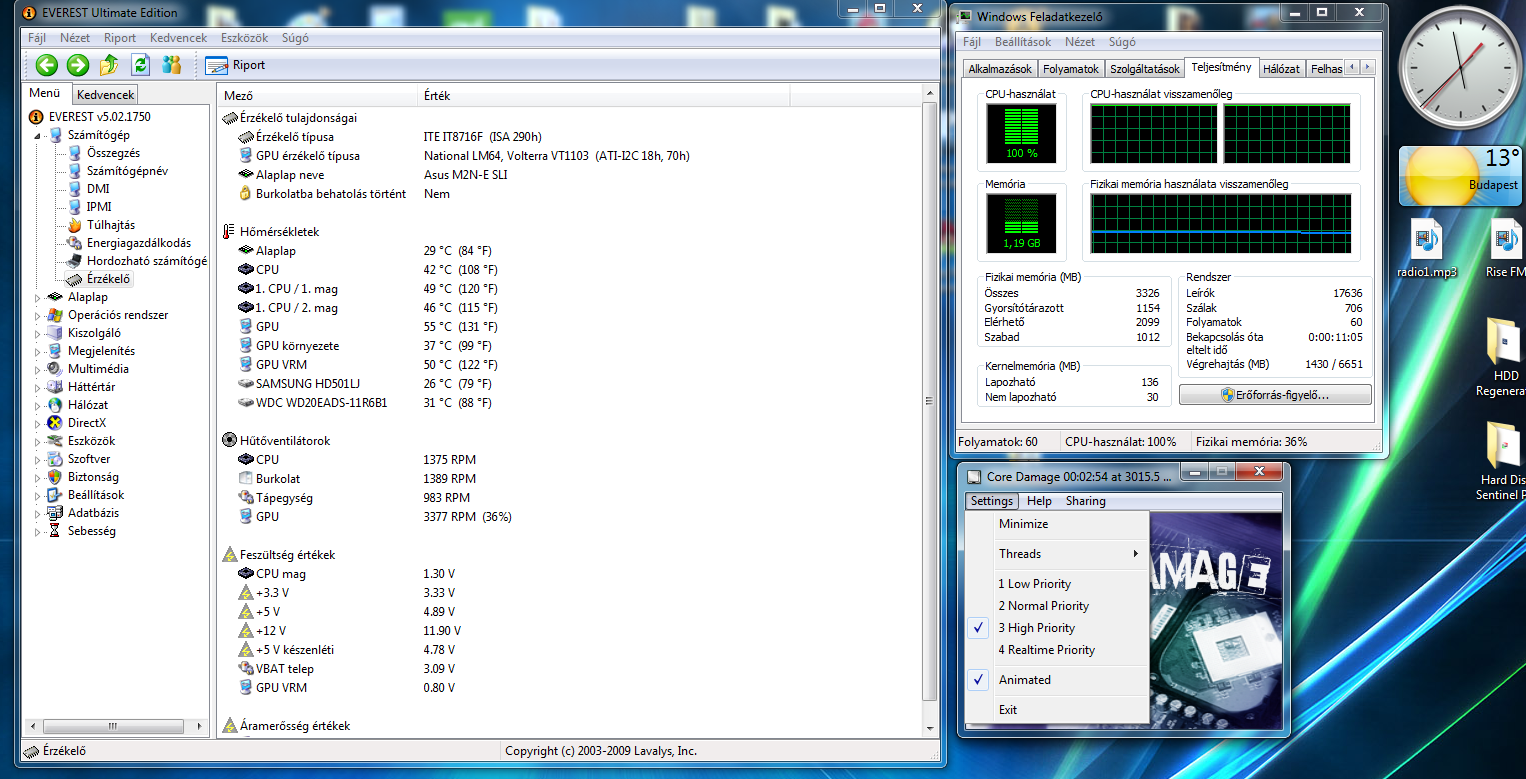Click the Feszültség értékek warning icon
The width and height of the screenshot is (1526, 779).
coord(229,554)
